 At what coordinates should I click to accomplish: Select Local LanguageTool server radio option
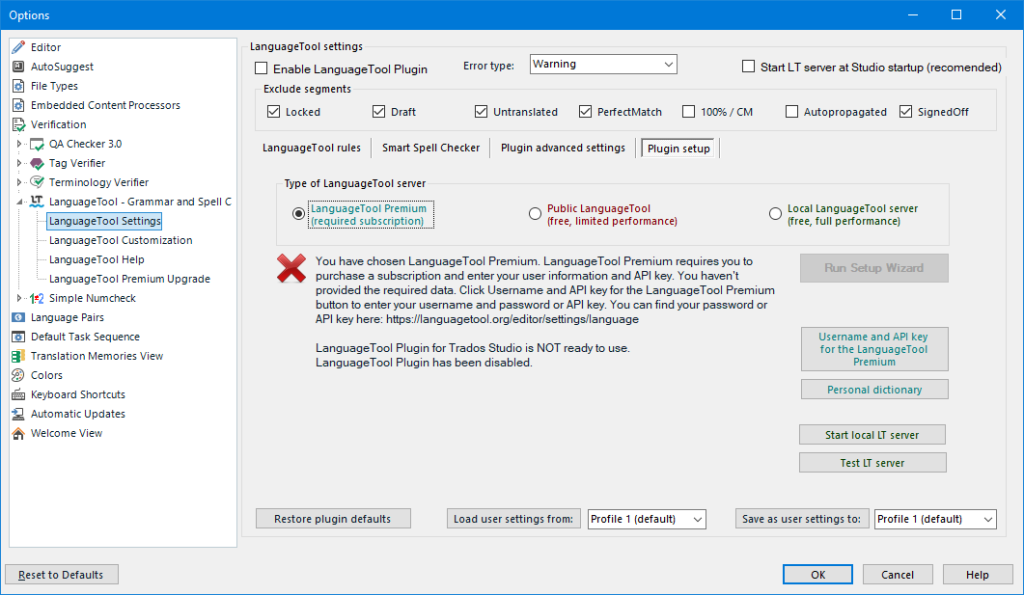point(775,214)
